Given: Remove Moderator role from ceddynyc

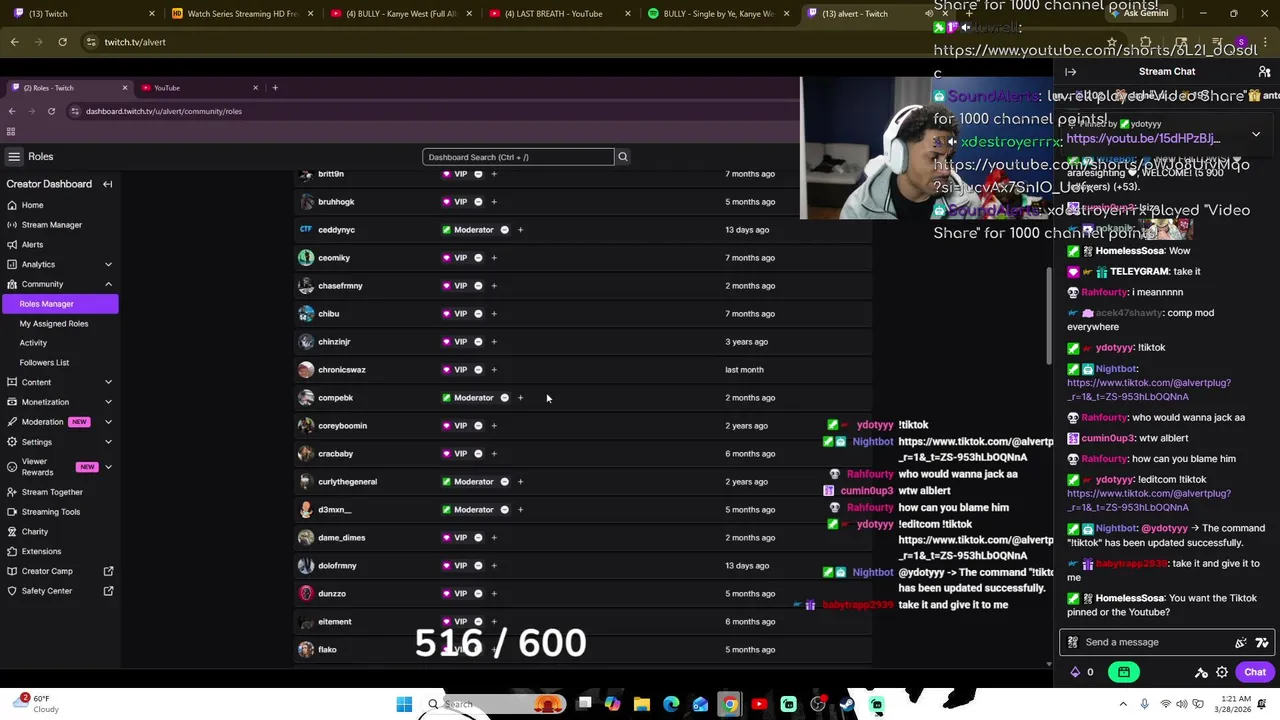Looking at the screenshot, I should click(504, 230).
